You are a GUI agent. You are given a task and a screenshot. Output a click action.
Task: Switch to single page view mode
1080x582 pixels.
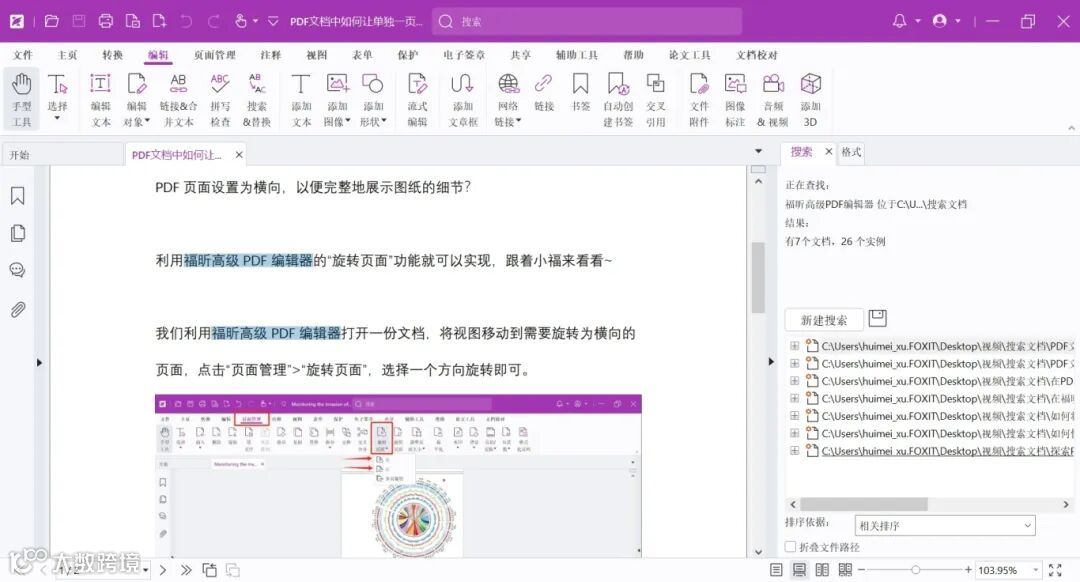point(776,570)
